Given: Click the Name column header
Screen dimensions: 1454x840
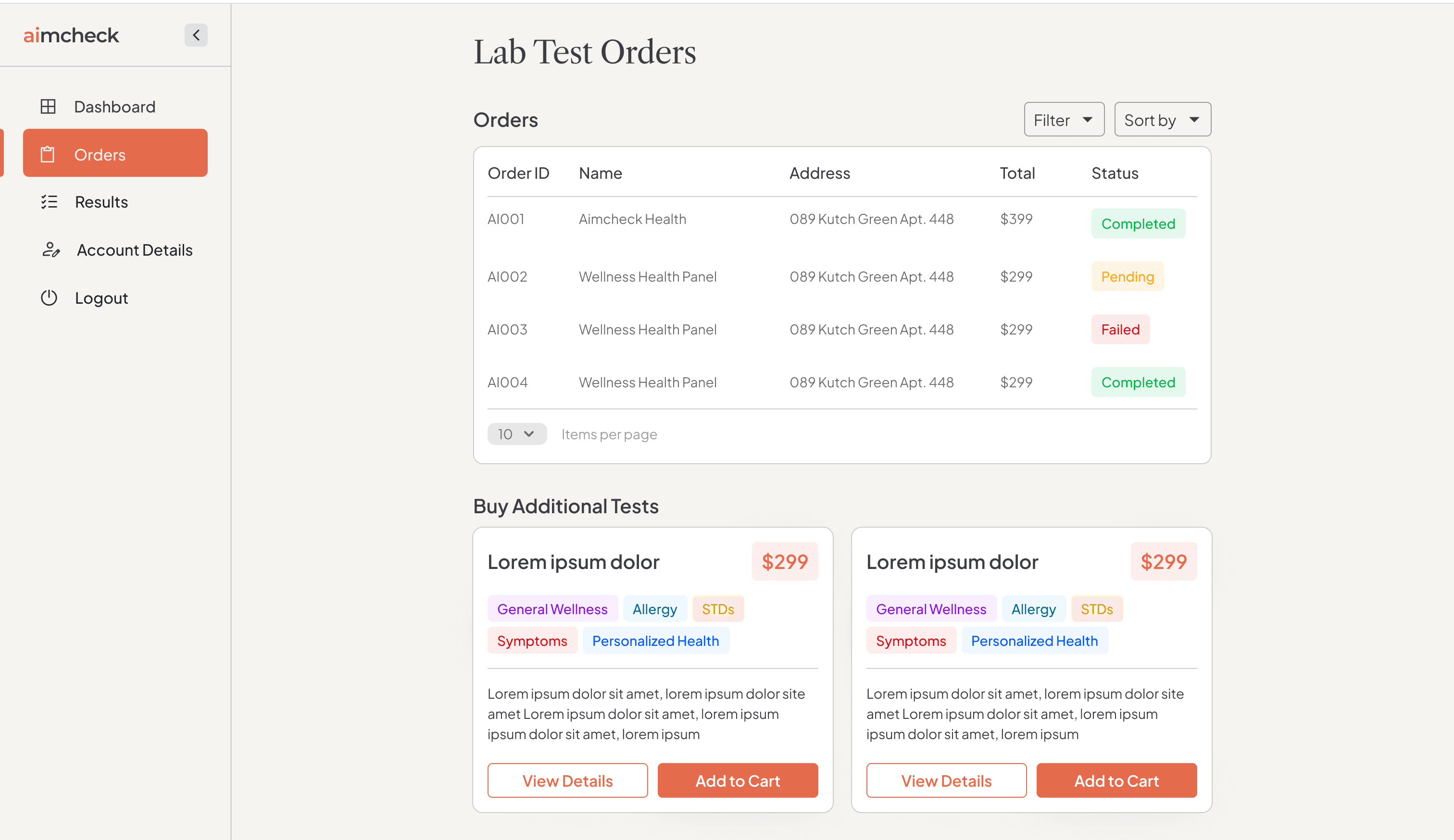Looking at the screenshot, I should pos(600,173).
